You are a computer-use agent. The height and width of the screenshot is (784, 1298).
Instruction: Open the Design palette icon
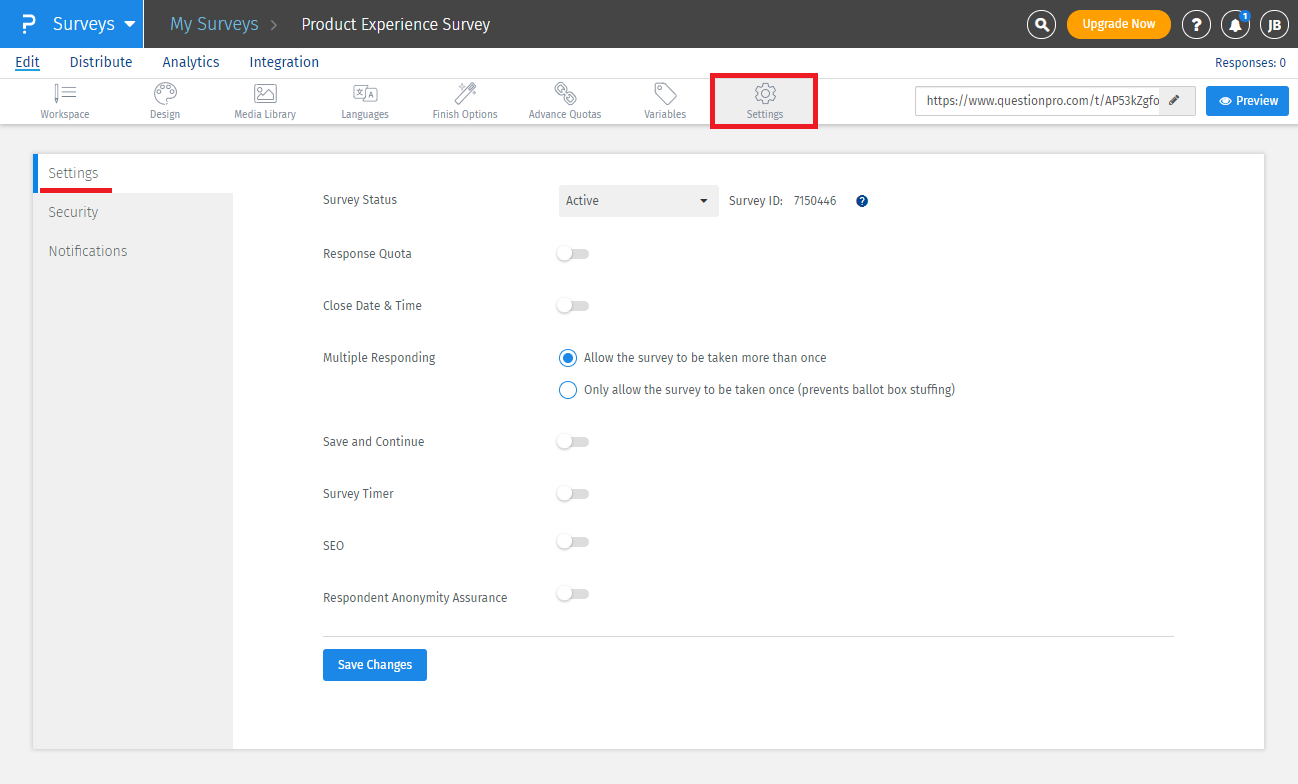pyautogui.click(x=165, y=94)
